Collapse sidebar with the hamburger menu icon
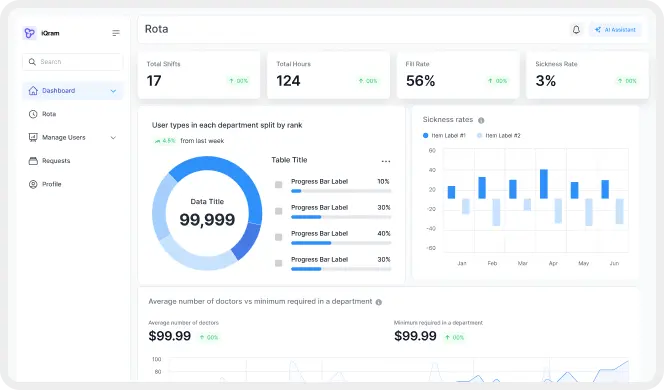Screen dimensions: 664x390 point(116,33)
